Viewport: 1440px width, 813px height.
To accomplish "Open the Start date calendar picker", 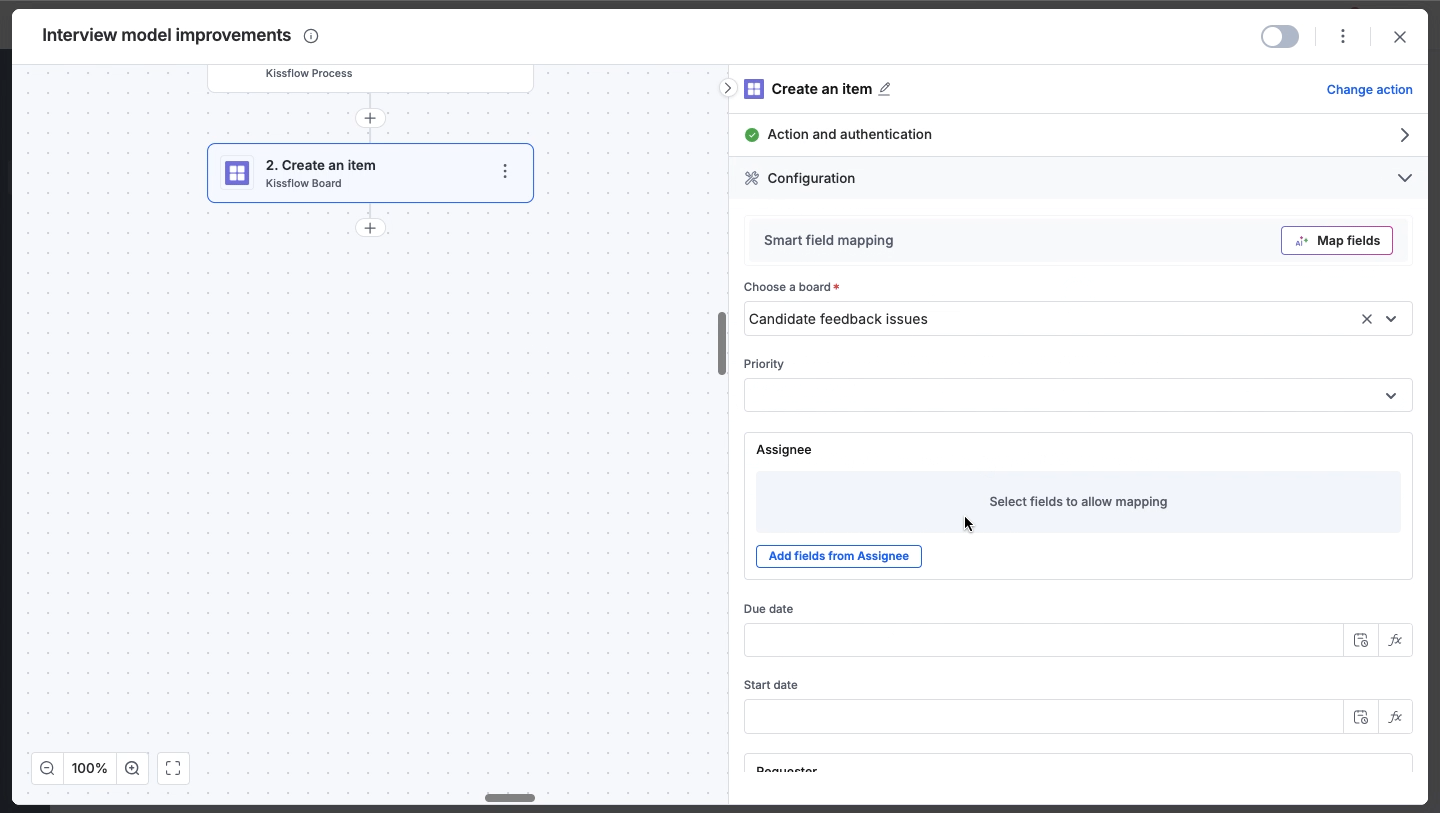I will (x=1361, y=716).
